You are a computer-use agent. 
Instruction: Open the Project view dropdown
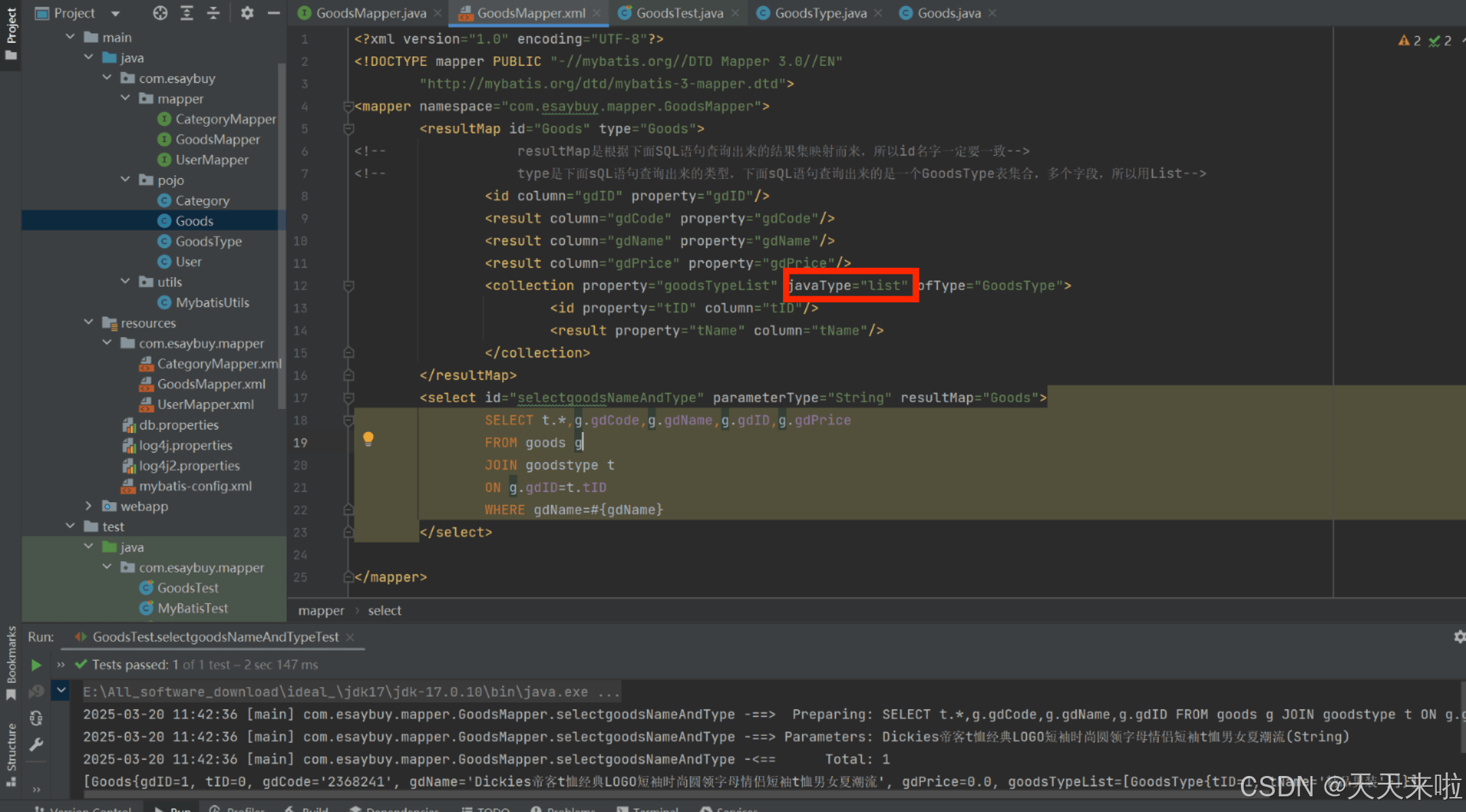[x=115, y=13]
